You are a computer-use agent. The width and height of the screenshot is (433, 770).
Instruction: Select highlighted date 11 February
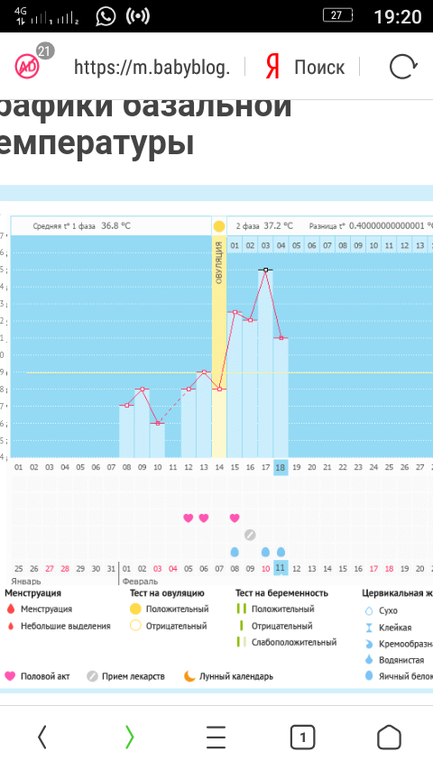(x=280, y=569)
